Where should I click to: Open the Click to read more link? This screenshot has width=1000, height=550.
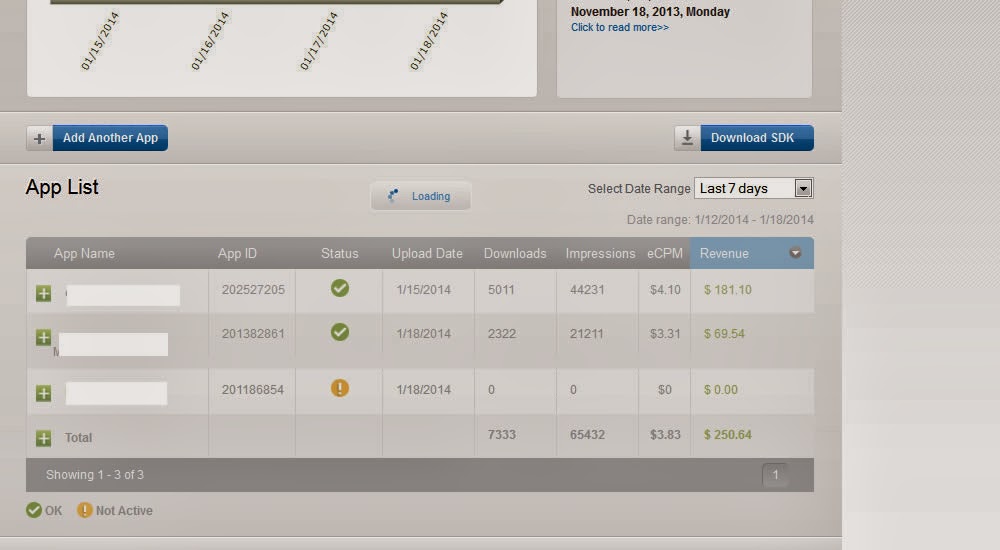tap(620, 27)
